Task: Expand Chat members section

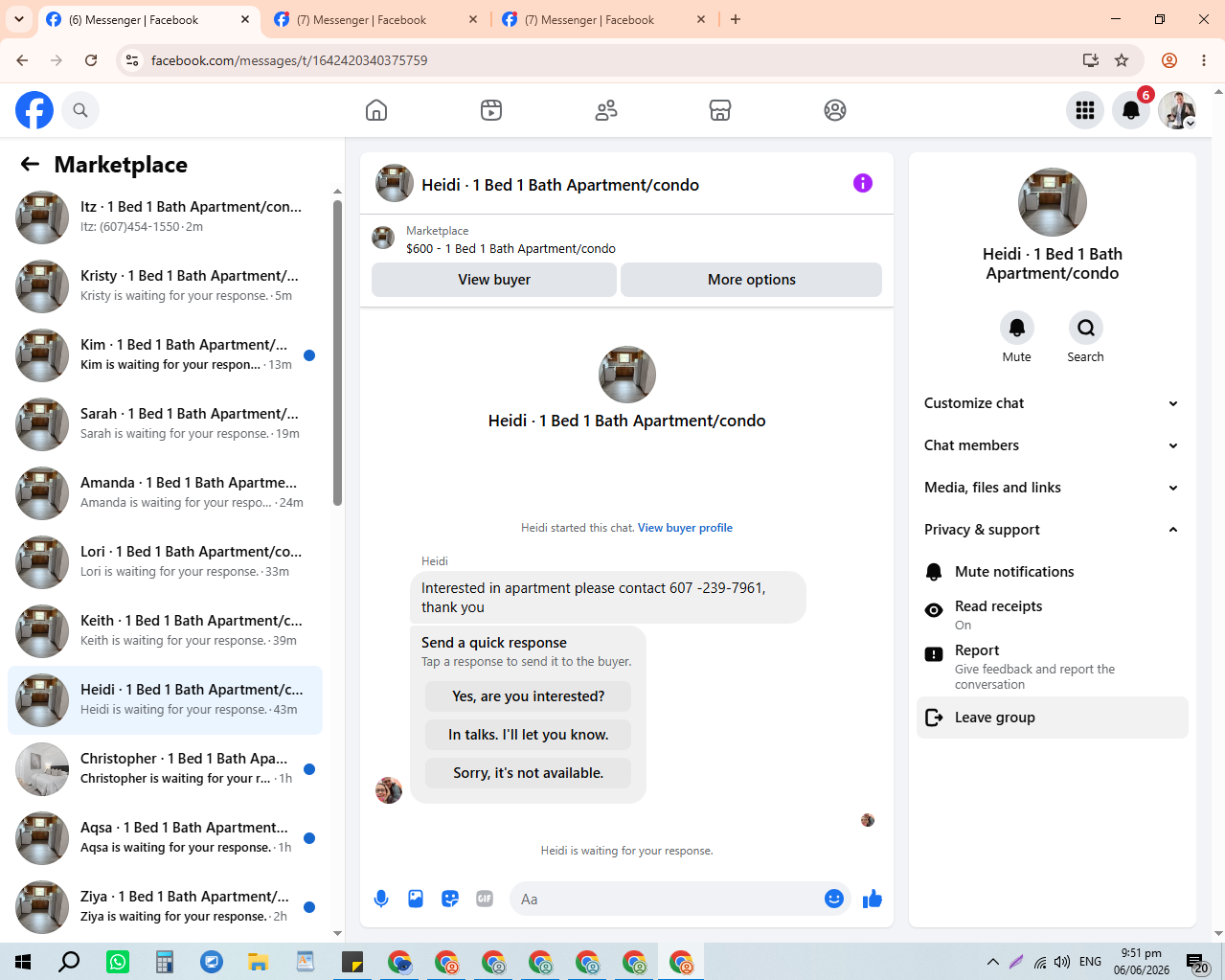Action: (1053, 445)
